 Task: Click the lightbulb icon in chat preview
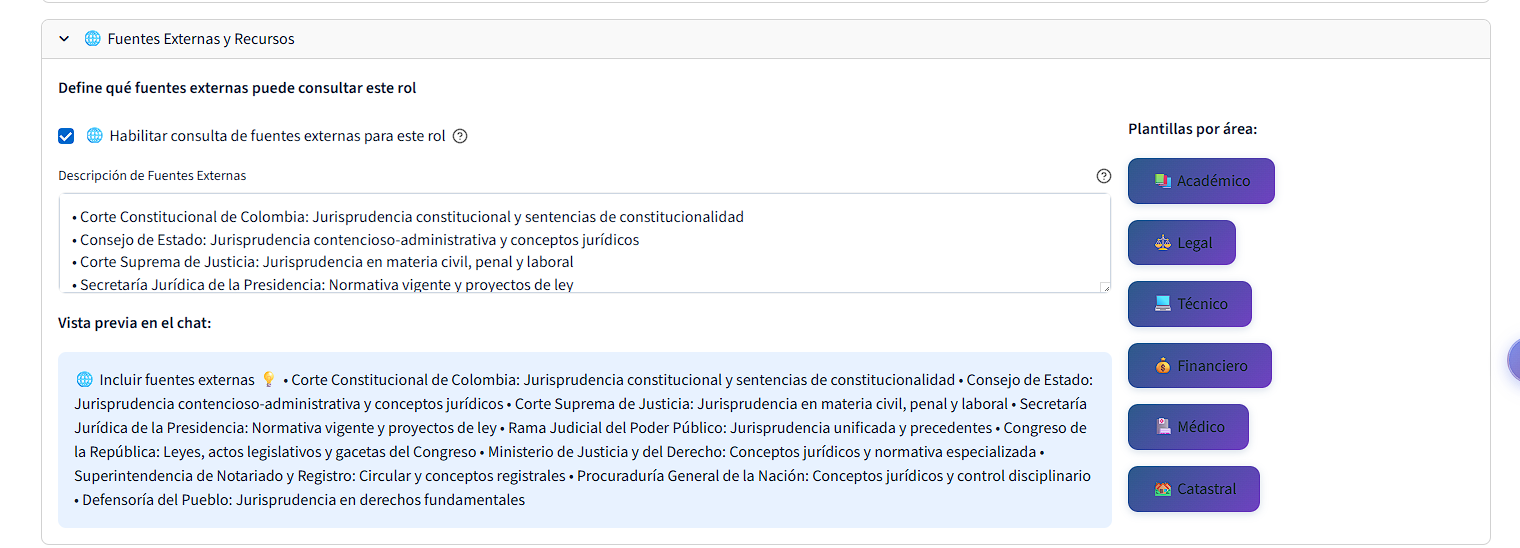[268, 379]
